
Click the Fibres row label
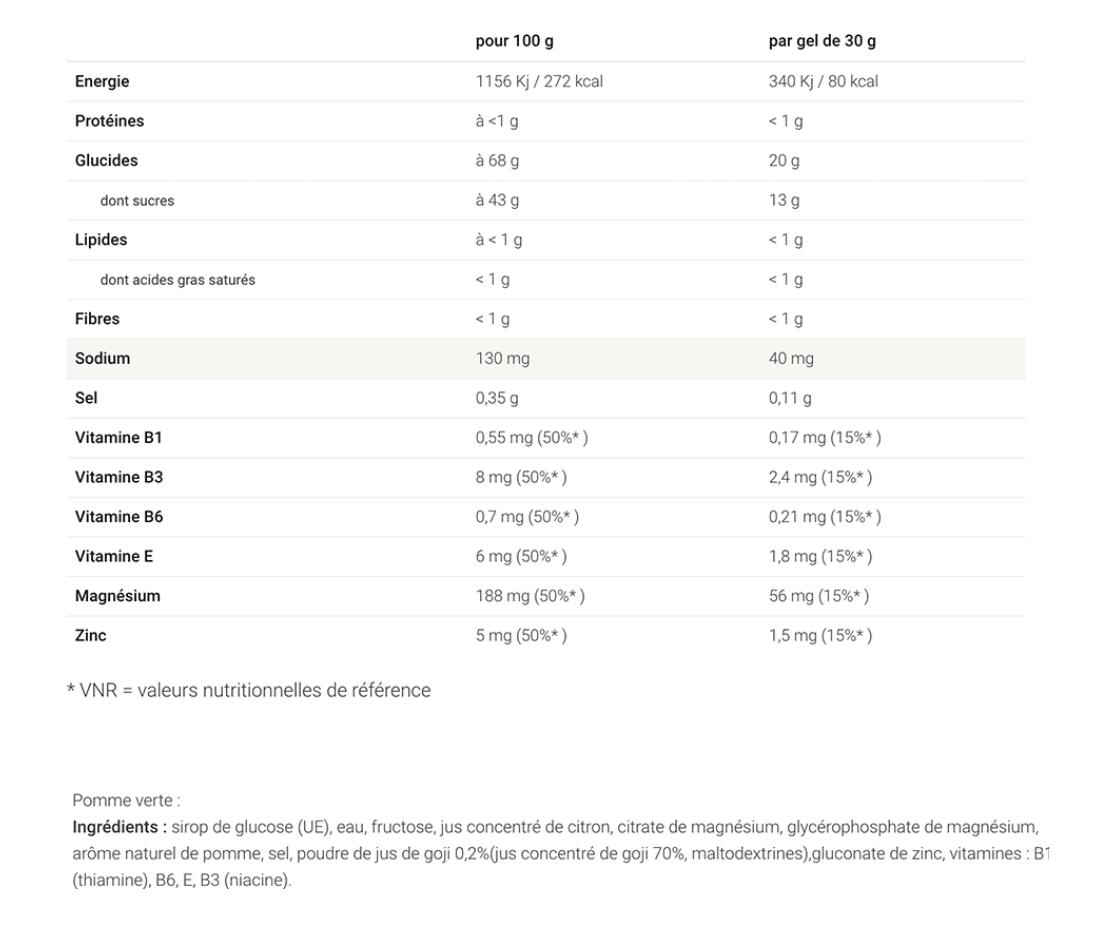[97, 319]
